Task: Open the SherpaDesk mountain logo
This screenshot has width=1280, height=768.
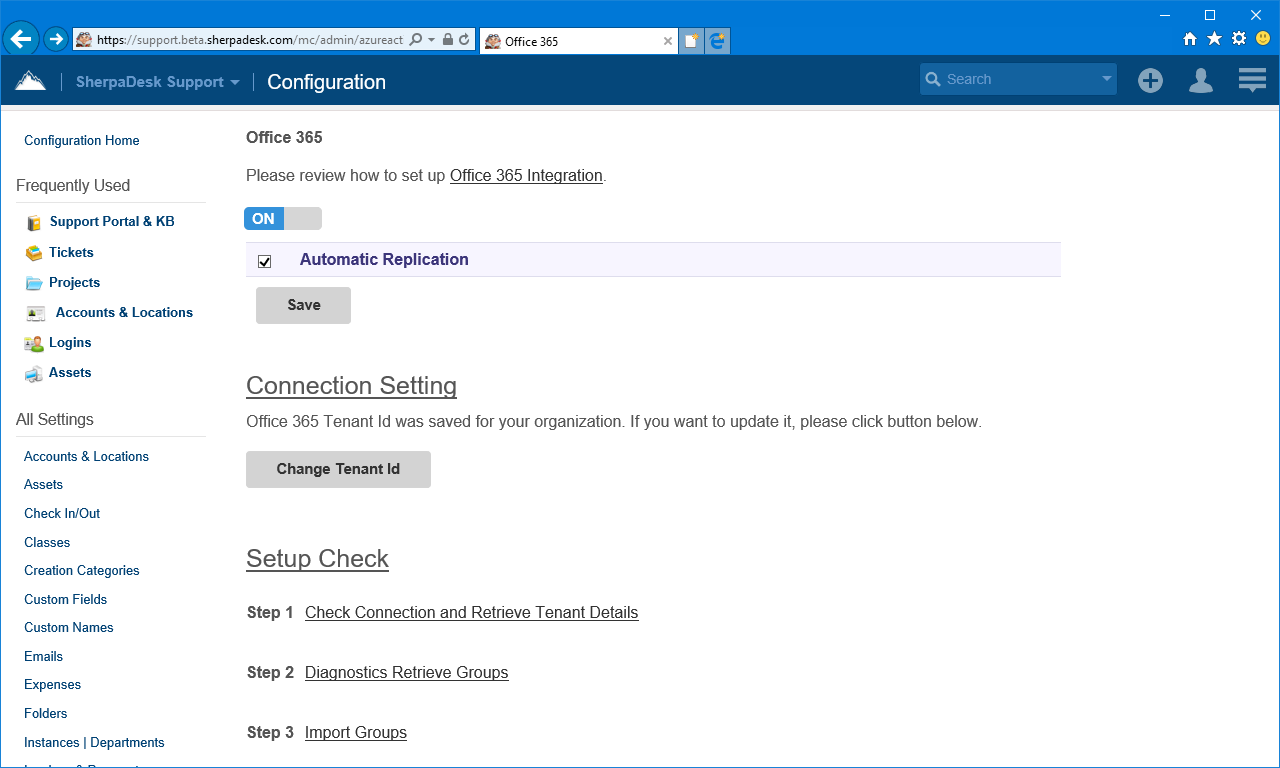Action: click(x=31, y=79)
